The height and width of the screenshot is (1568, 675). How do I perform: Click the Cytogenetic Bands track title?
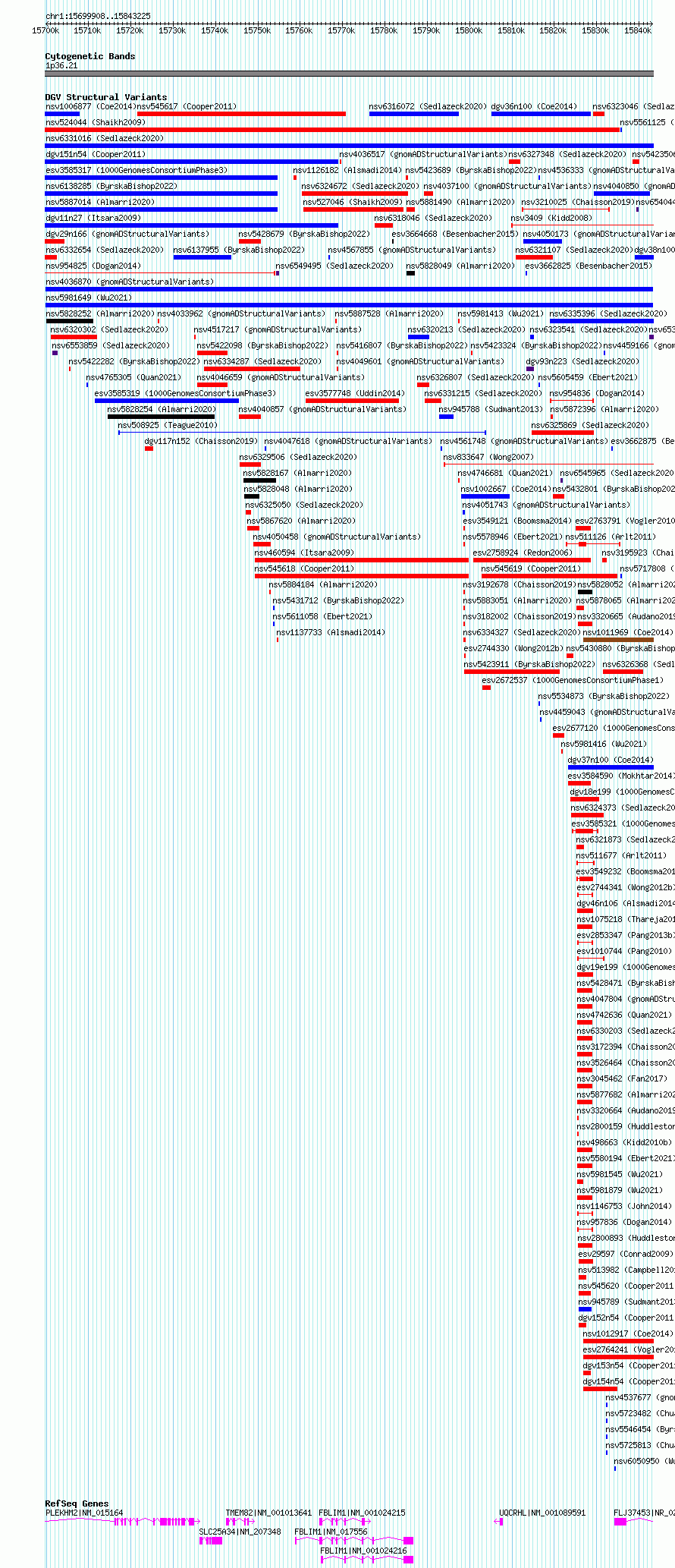(x=89, y=56)
